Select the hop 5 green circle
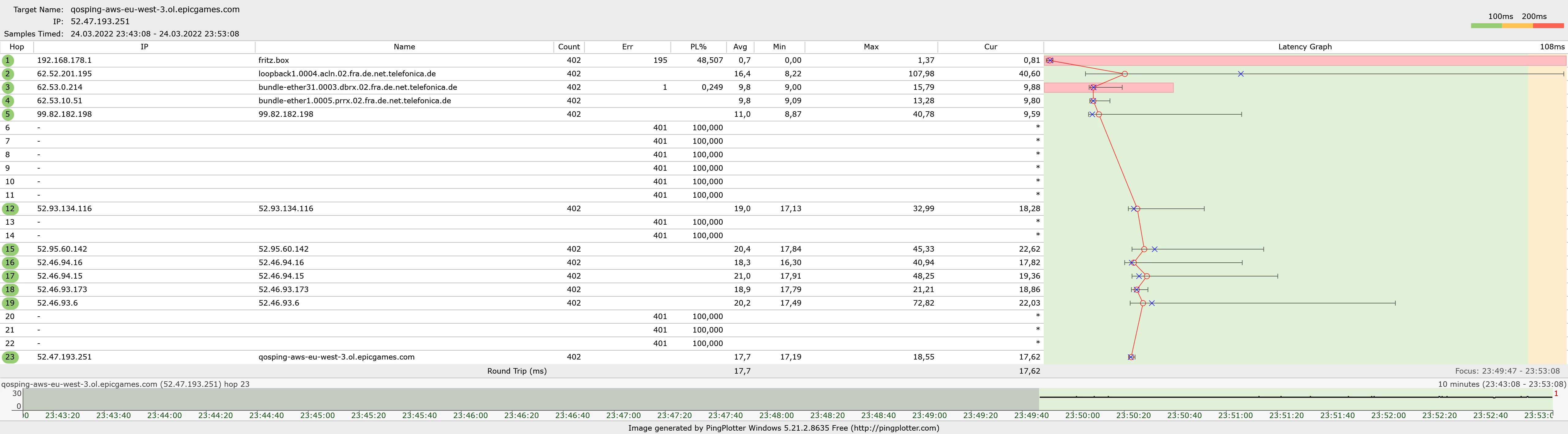1568x434 pixels. tap(8, 114)
